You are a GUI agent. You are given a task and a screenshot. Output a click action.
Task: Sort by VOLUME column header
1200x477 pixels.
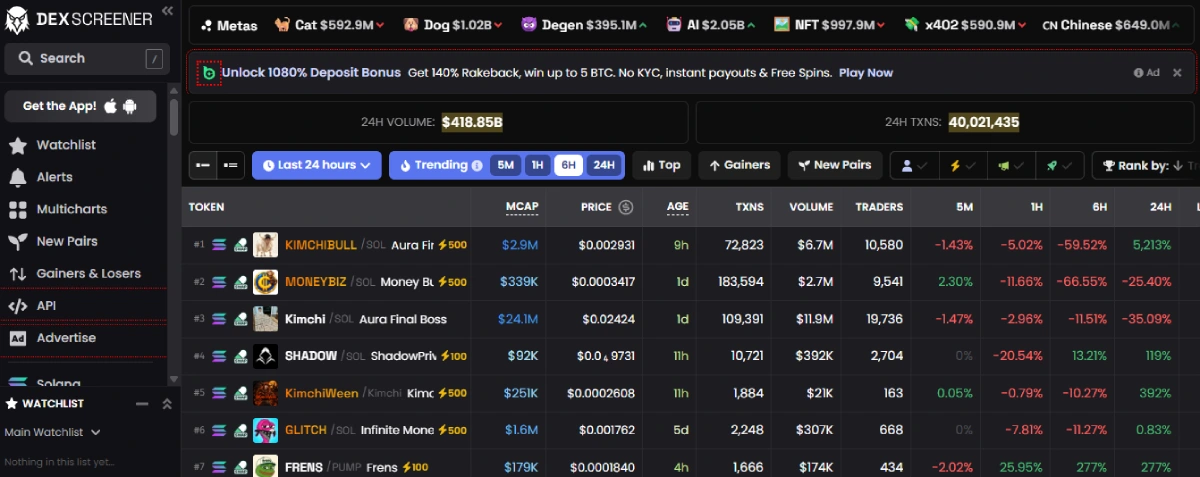pyautogui.click(x=811, y=207)
